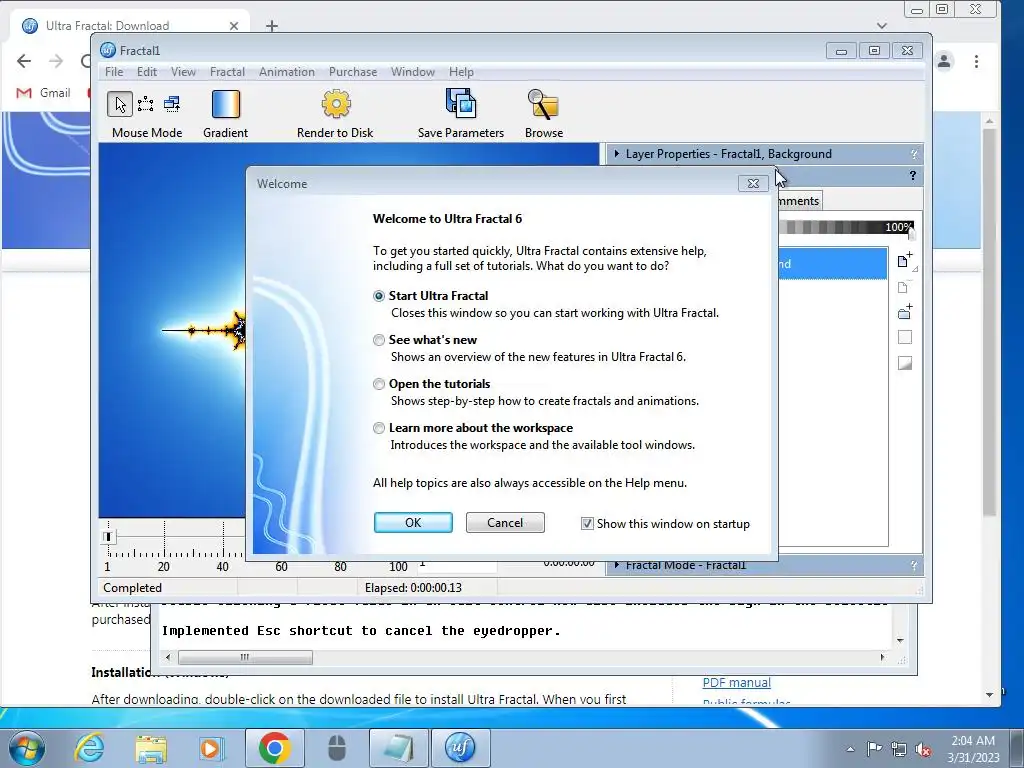Click the Gmail bookmark in Chrome
The image size is (1024, 768).
[x=43, y=93]
